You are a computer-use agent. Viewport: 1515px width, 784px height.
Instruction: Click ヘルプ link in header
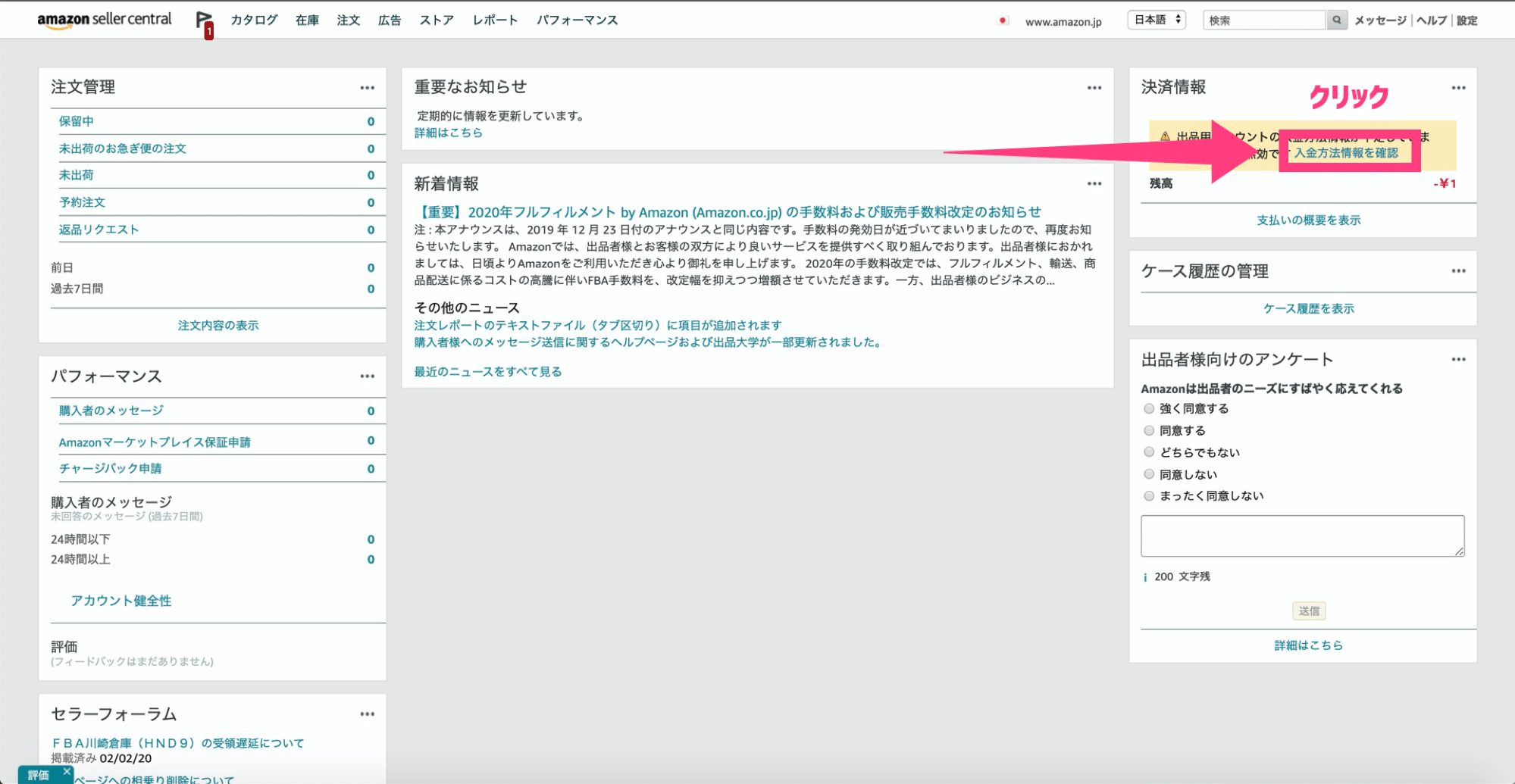click(1432, 20)
